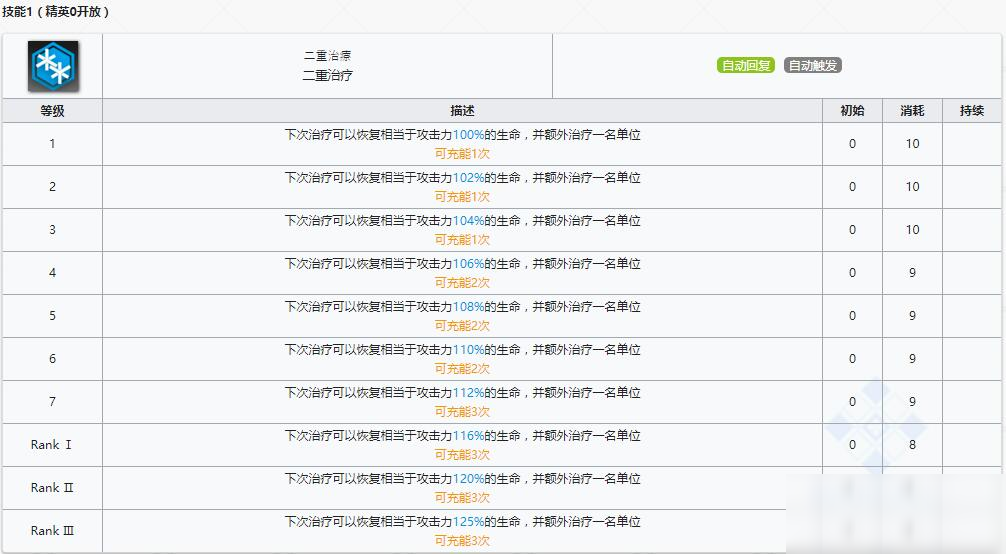Click the 描述 column header
The width and height of the screenshot is (1006, 554).
(462, 110)
